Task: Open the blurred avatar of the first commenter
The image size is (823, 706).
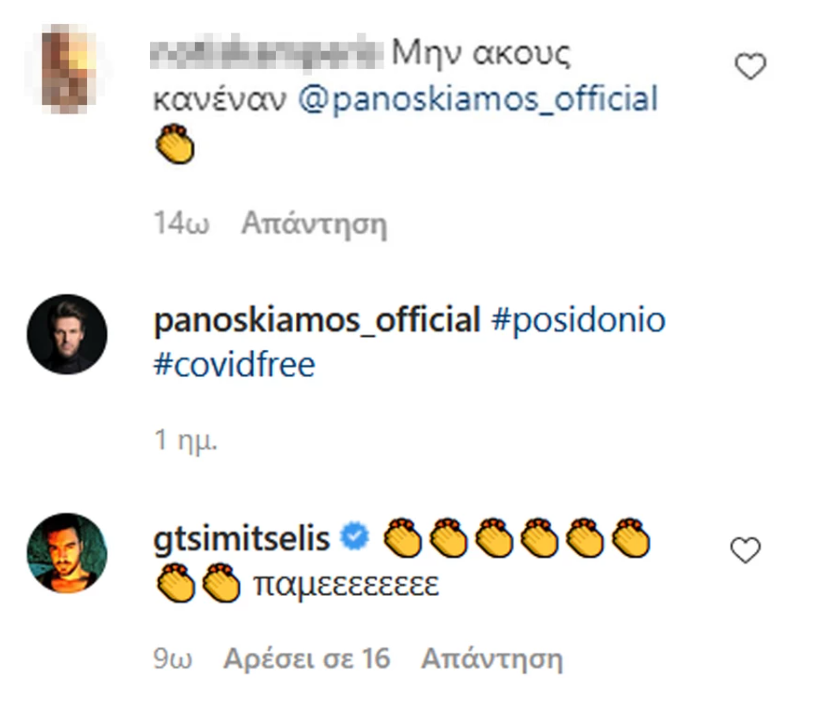Action: [x=66, y=68]
